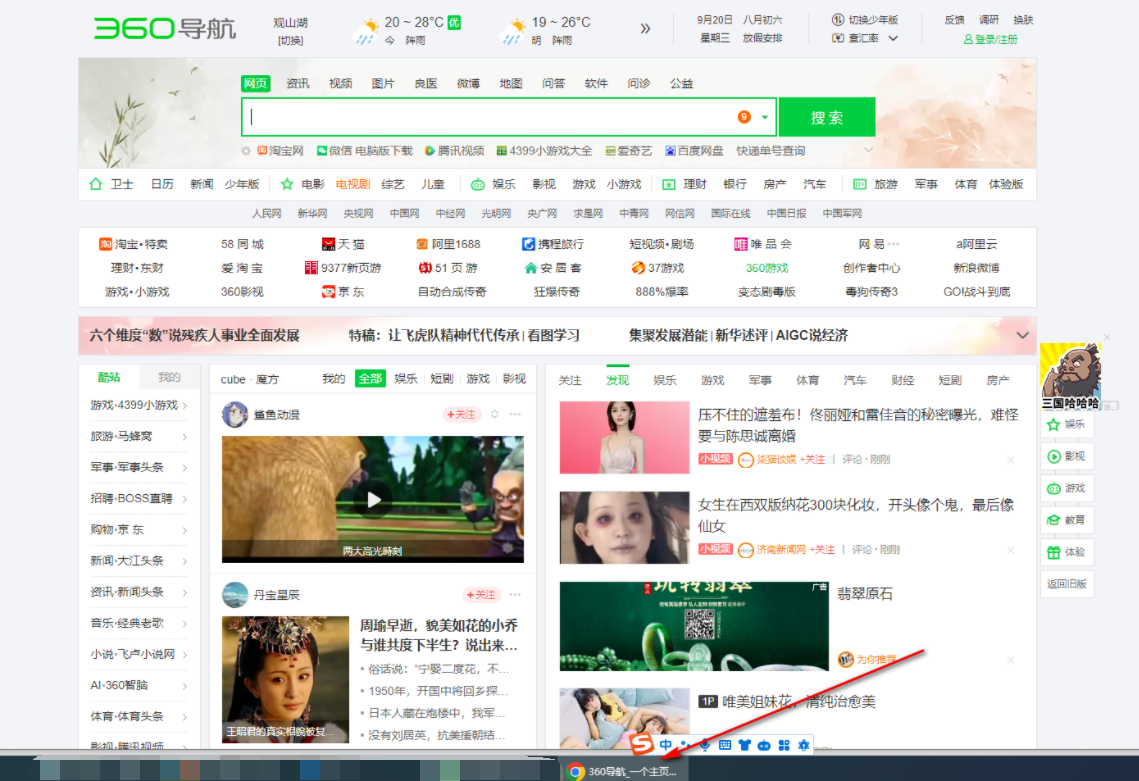Click the 携程旅行 site icon
Viewport: 1139px width, 781px height.
point(529,244)
